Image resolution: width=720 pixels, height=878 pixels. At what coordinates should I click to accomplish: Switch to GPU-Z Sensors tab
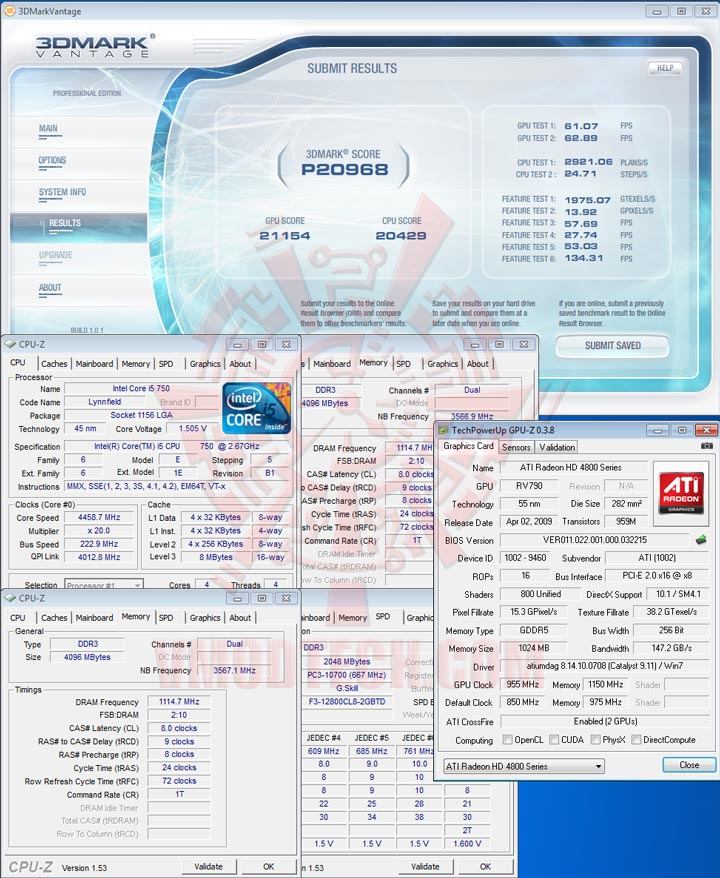click(516, 447)
